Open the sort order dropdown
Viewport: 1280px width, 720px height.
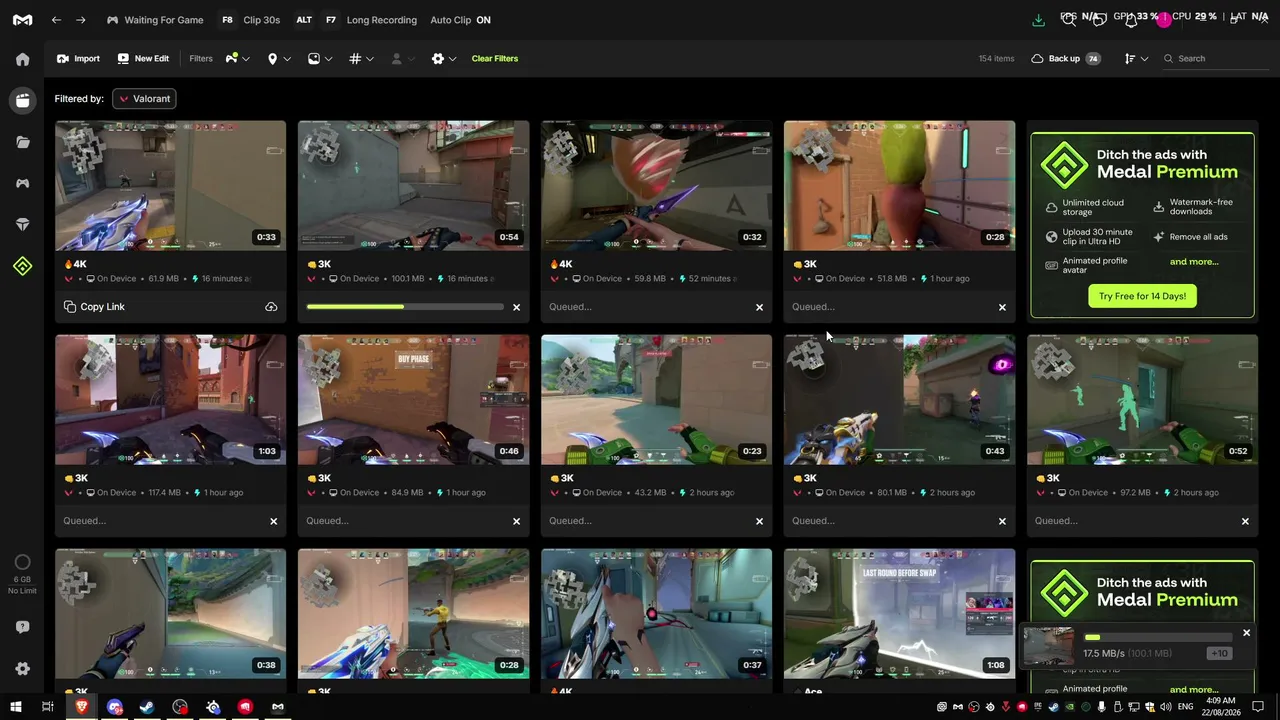point(1136,59)
